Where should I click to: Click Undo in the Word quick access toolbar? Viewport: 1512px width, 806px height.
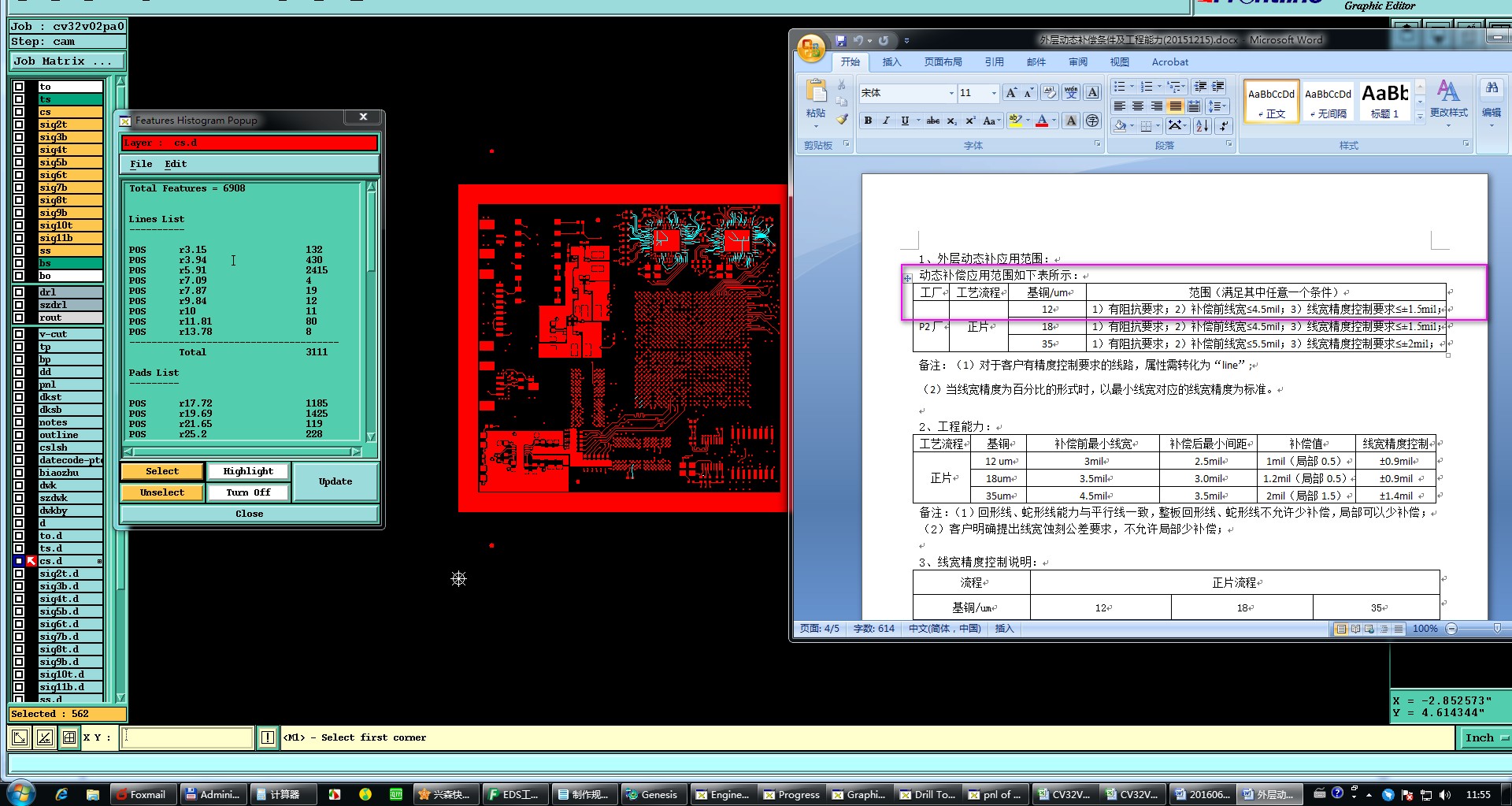(858, 40)
